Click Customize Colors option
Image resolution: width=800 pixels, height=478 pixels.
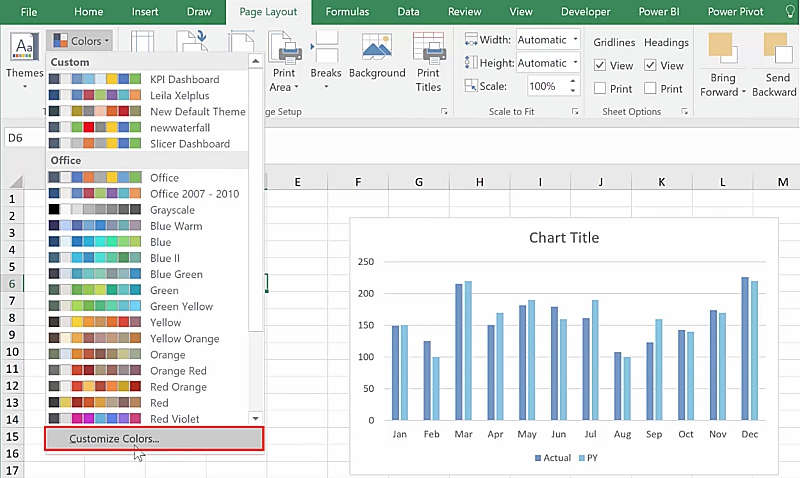click(x=114, y=439)
